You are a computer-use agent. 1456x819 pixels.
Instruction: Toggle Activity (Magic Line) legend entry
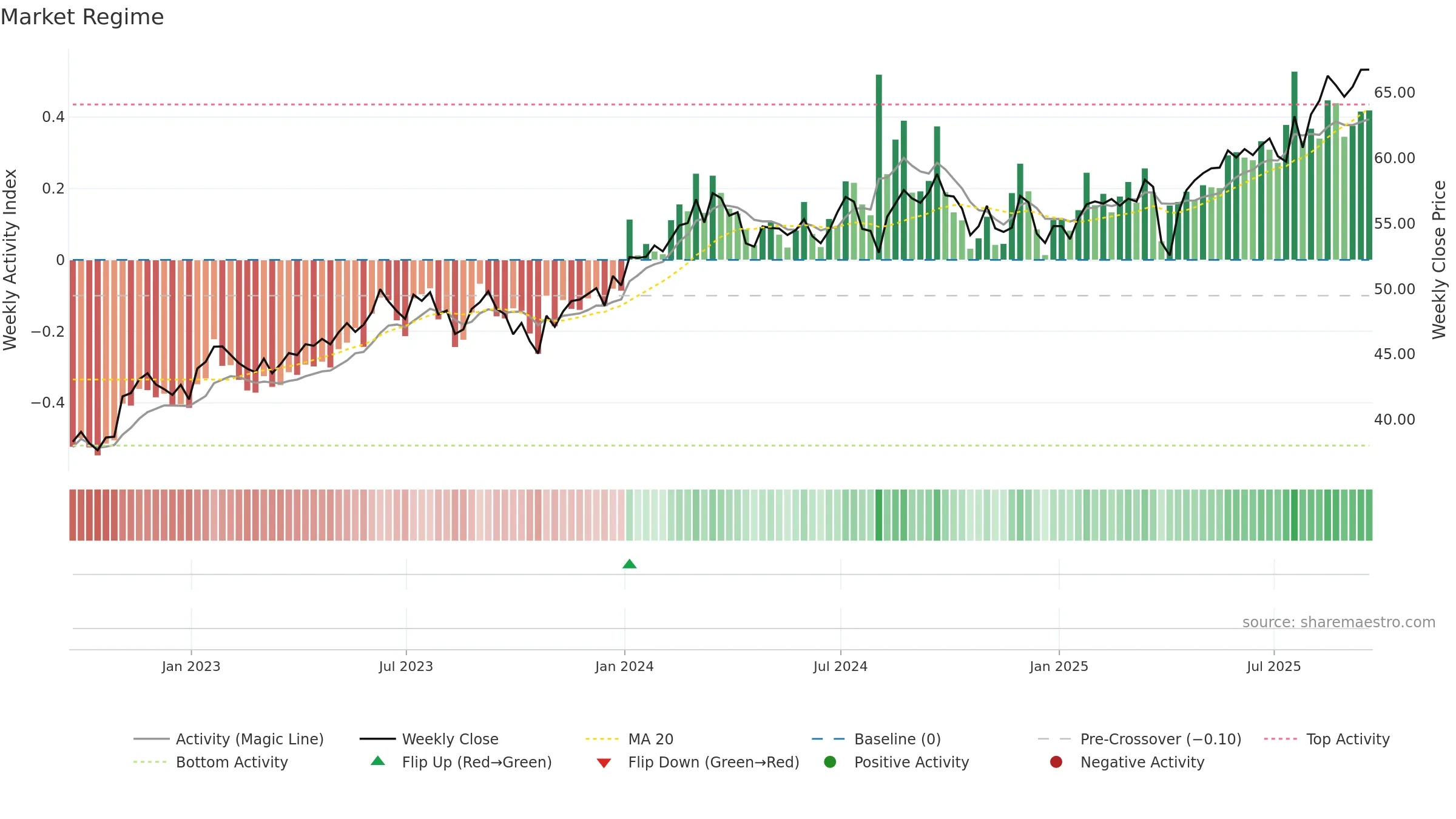click(x=229, y=739)
